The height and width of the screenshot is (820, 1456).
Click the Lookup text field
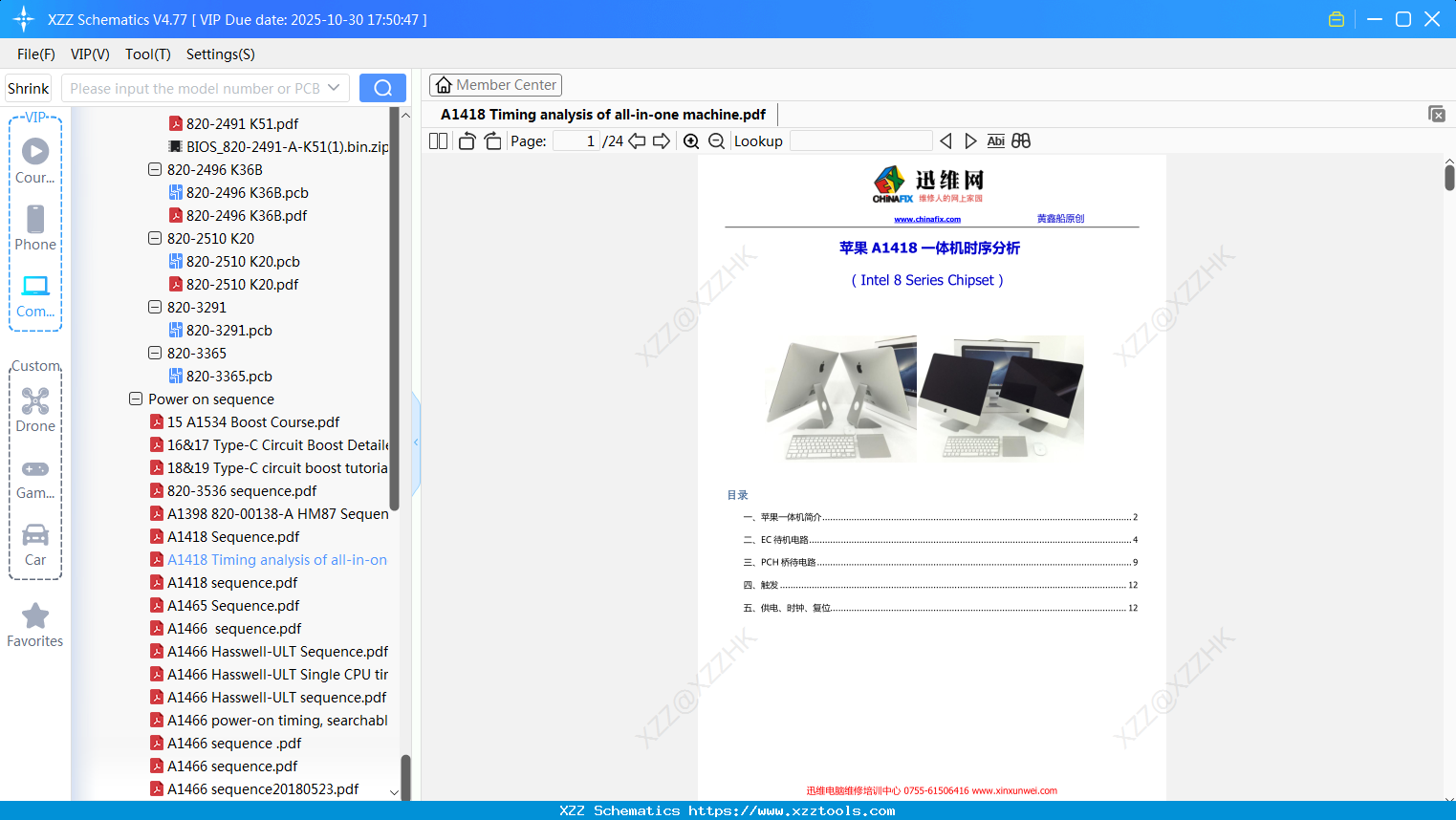[x=860, y=141]
